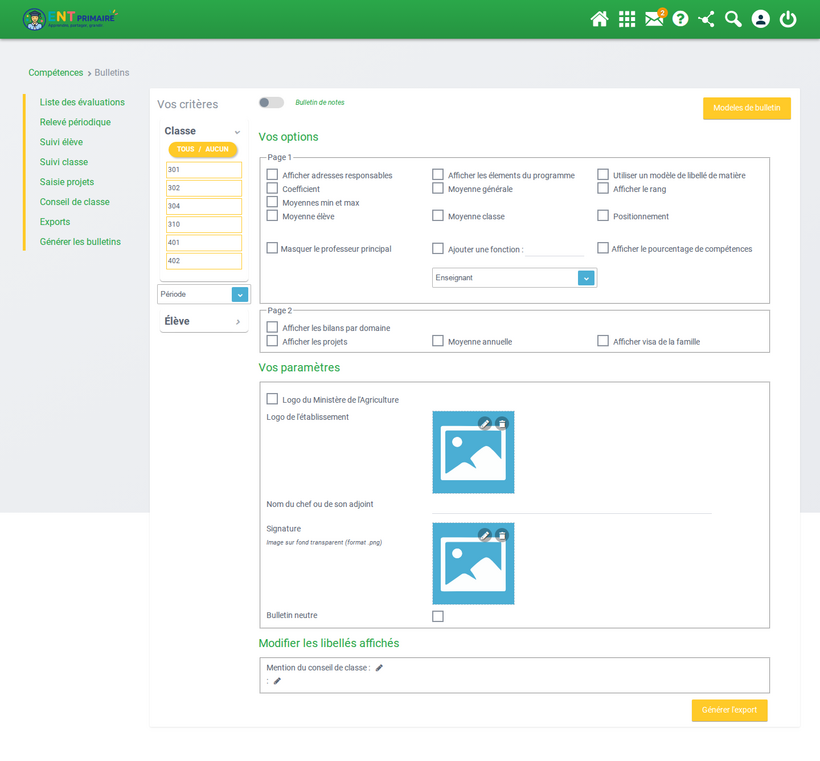Tick Afficher les bilans par domaine

pos(272,327)
